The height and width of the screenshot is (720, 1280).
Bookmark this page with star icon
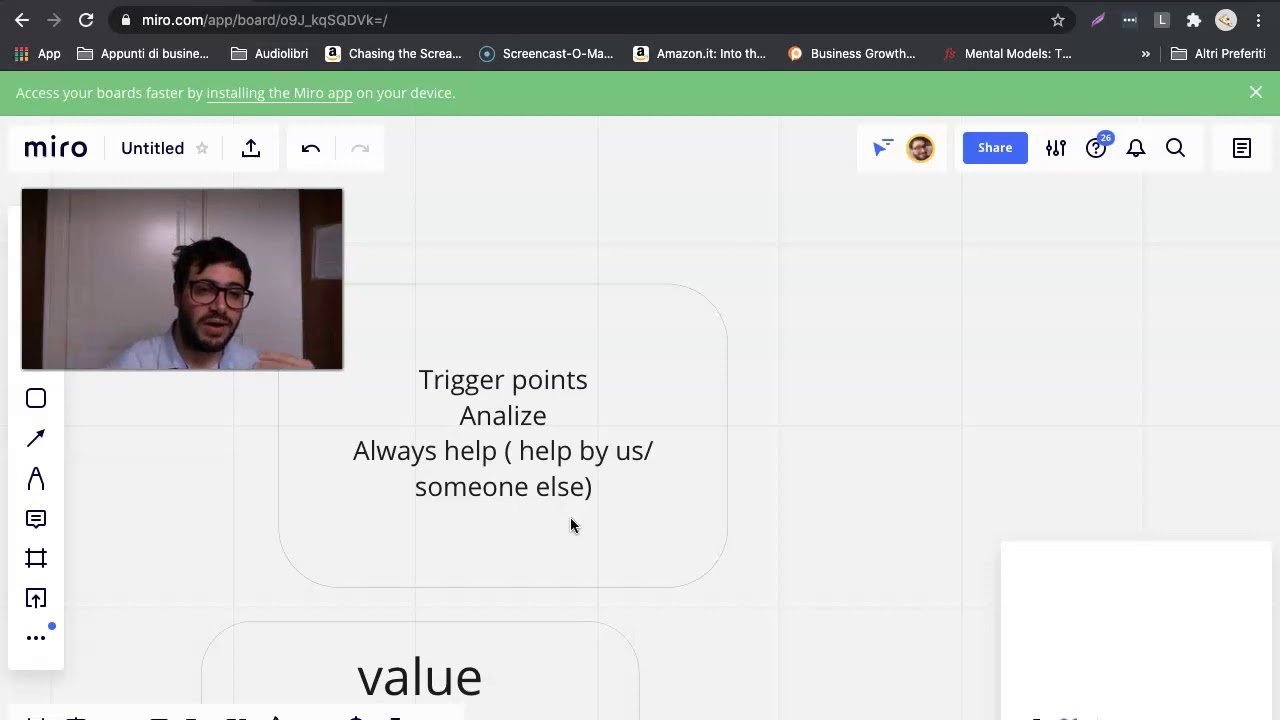pos(1058,20)
